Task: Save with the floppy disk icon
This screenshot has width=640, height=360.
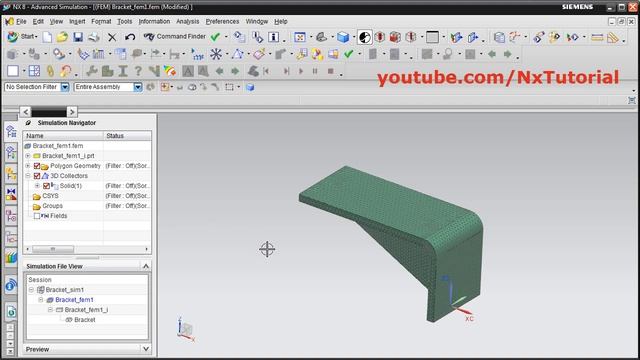Action: click(x=78, y=37)
